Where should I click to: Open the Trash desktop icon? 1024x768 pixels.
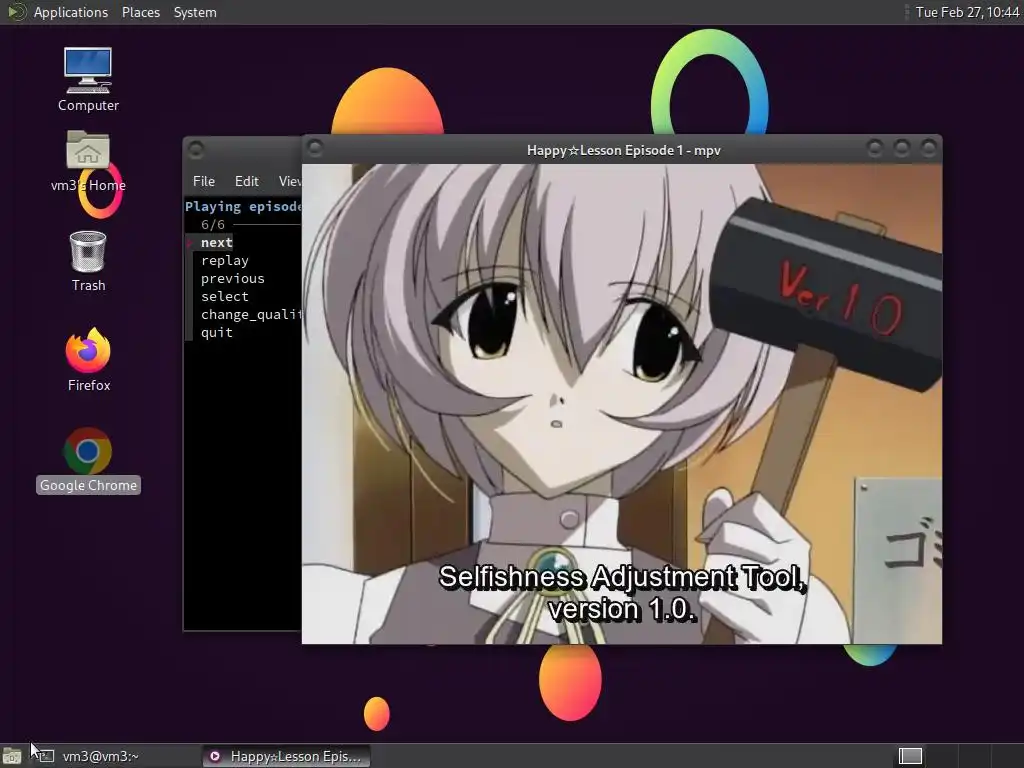tap(88, 261)
